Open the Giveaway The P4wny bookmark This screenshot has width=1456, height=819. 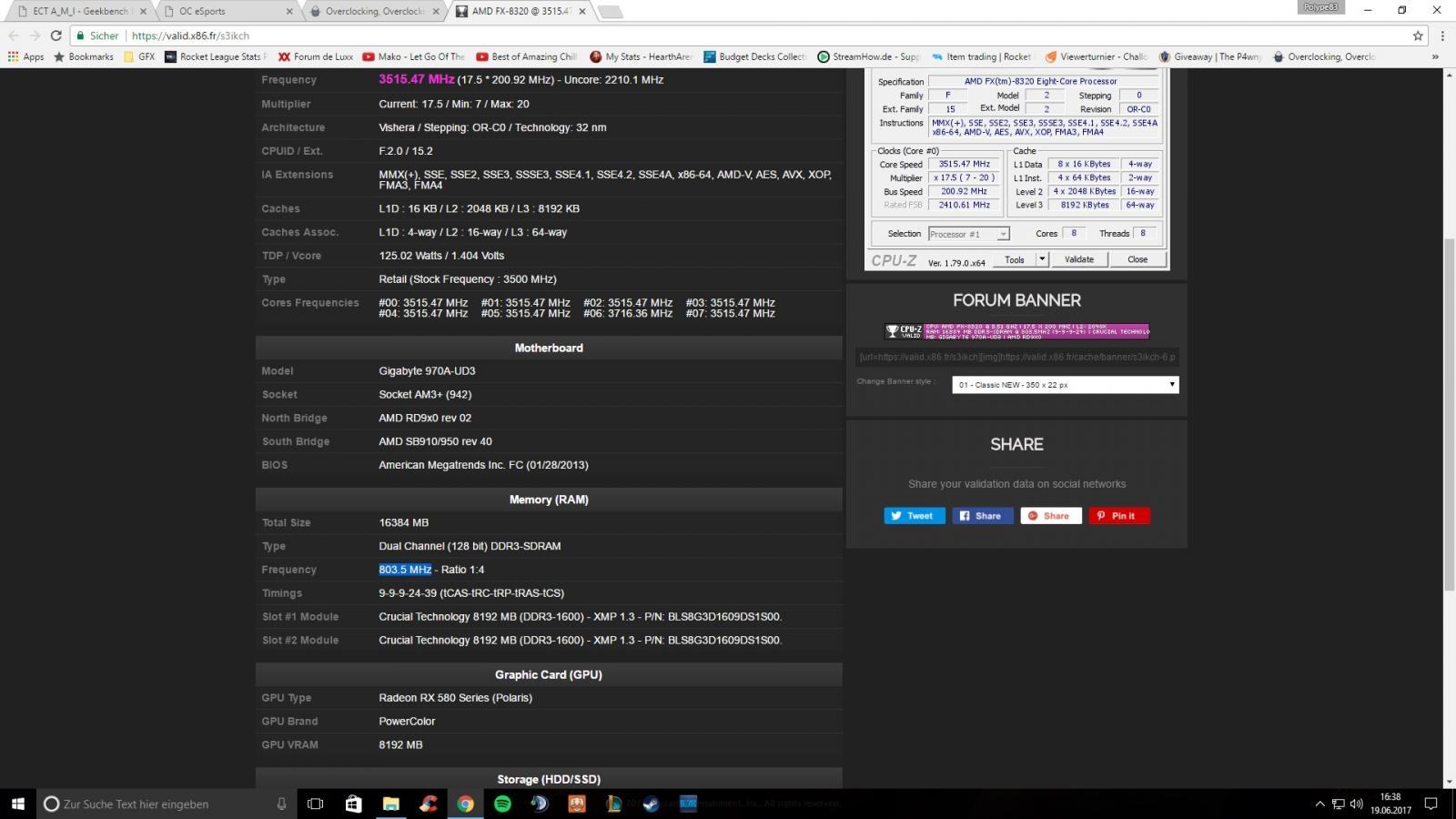point(1209,56)
